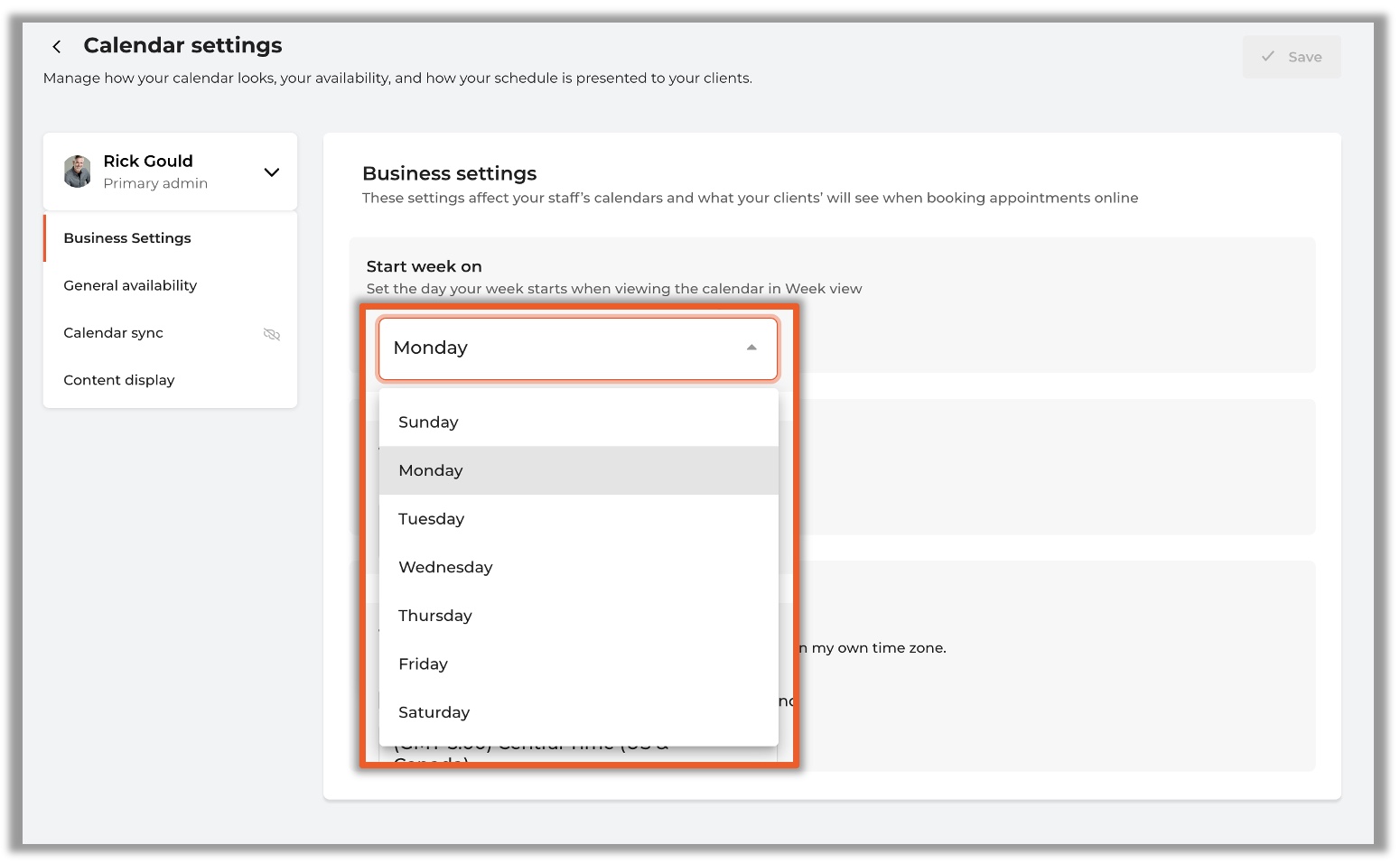Click the back arrow beside Calendar settings

click(57, 47)
